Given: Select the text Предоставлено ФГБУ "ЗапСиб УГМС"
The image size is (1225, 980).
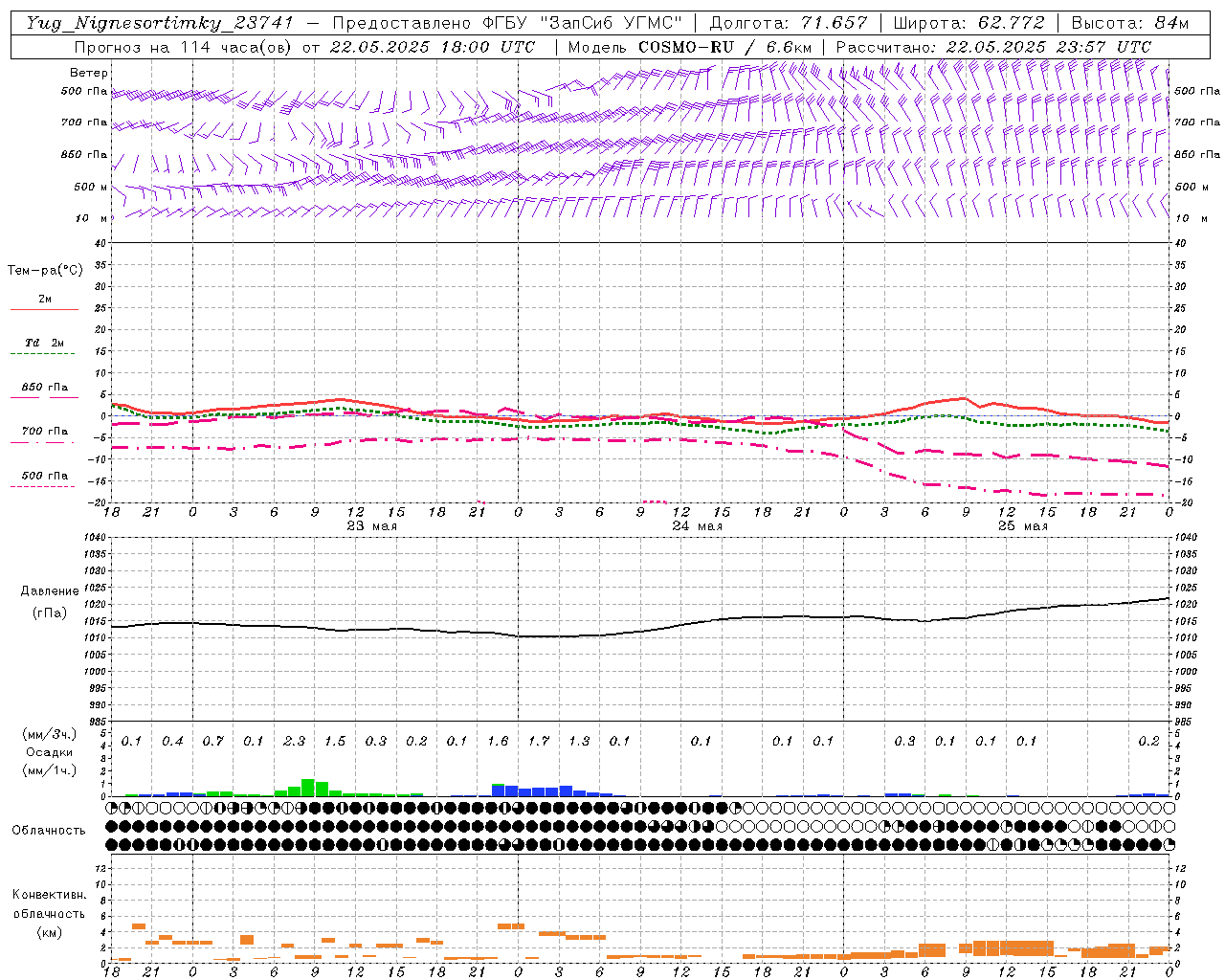Looking at the screenshot, I should click(507, 23).
